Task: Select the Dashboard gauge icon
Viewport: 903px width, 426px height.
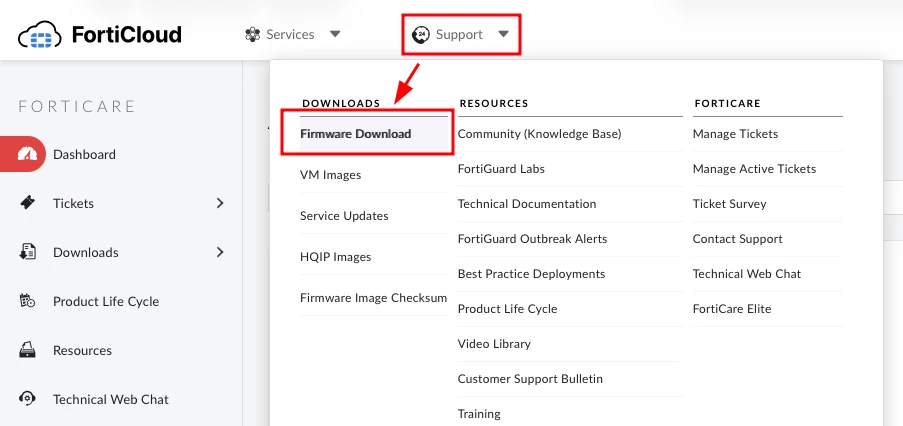Action: (27, 154)
